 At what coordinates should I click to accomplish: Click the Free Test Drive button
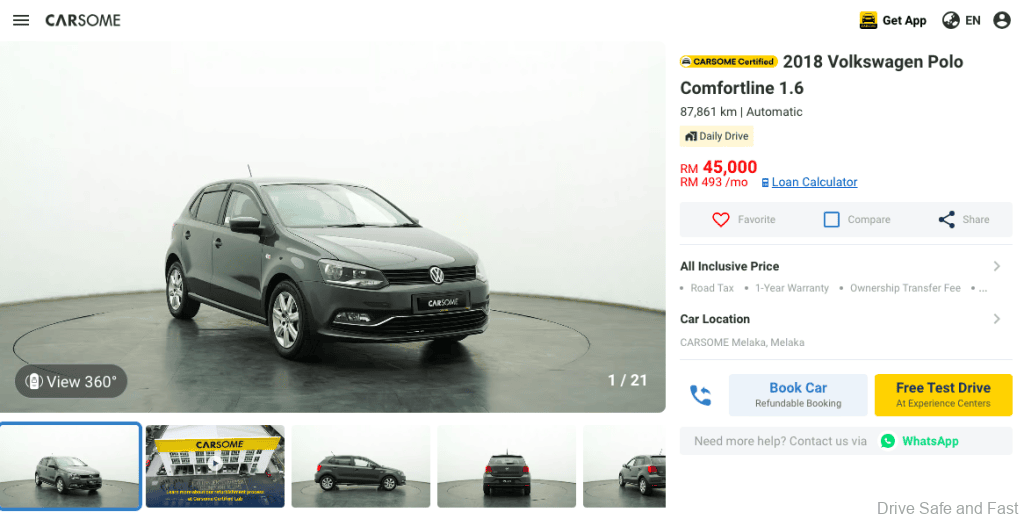point(943,395)
